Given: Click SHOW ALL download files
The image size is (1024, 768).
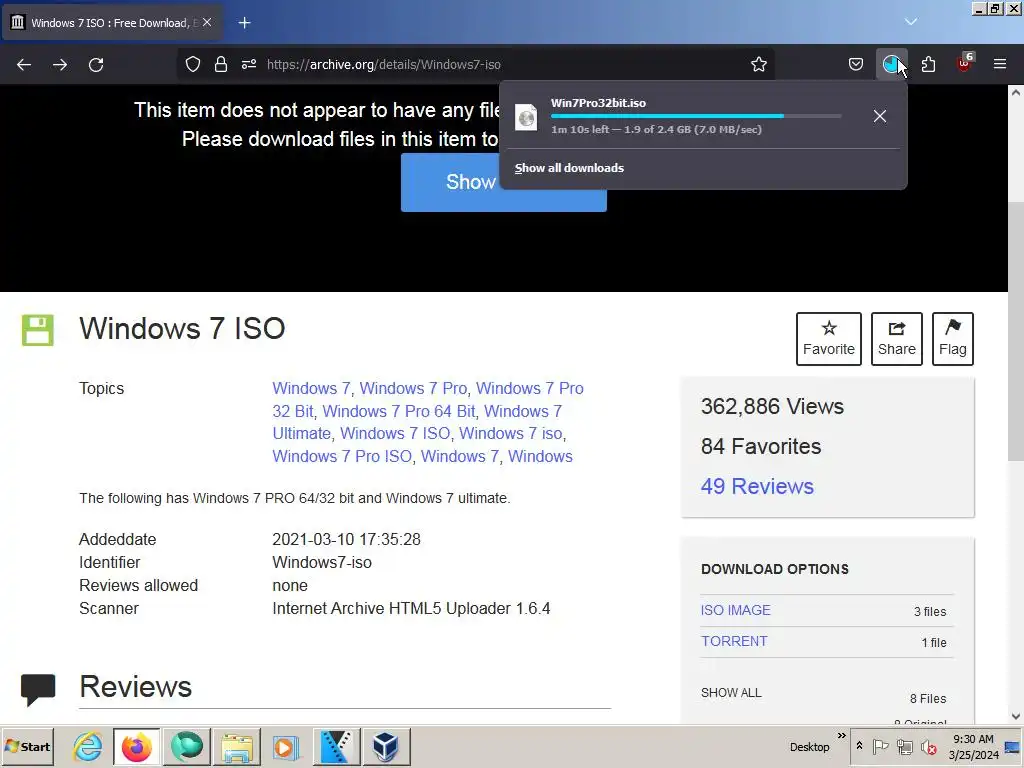Looking at the screenshot, I should coord(731,693).
